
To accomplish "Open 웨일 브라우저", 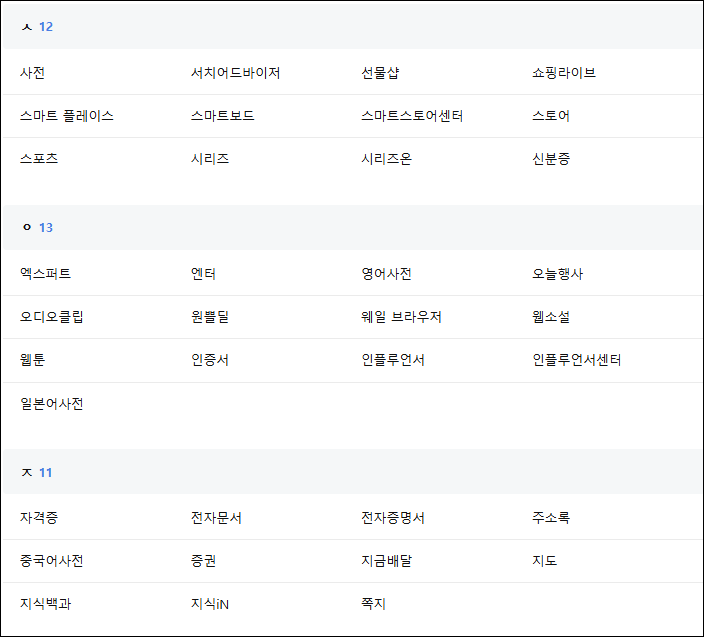I will tap(401, 316).
